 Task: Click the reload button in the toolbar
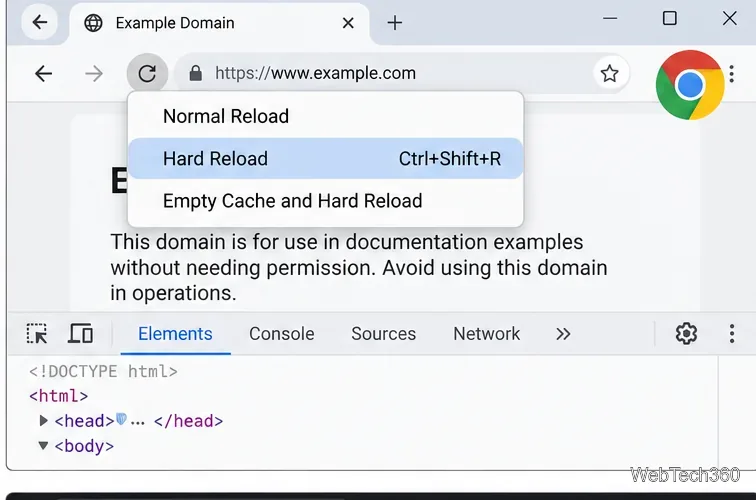coord(147,74)
